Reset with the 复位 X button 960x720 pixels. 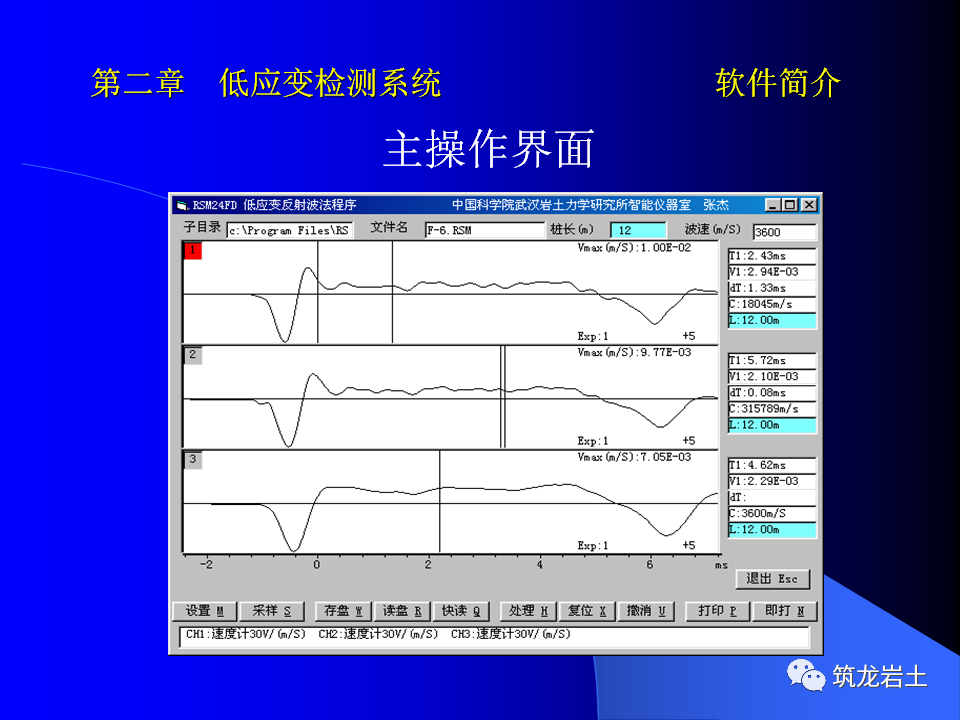coord(587,610)
